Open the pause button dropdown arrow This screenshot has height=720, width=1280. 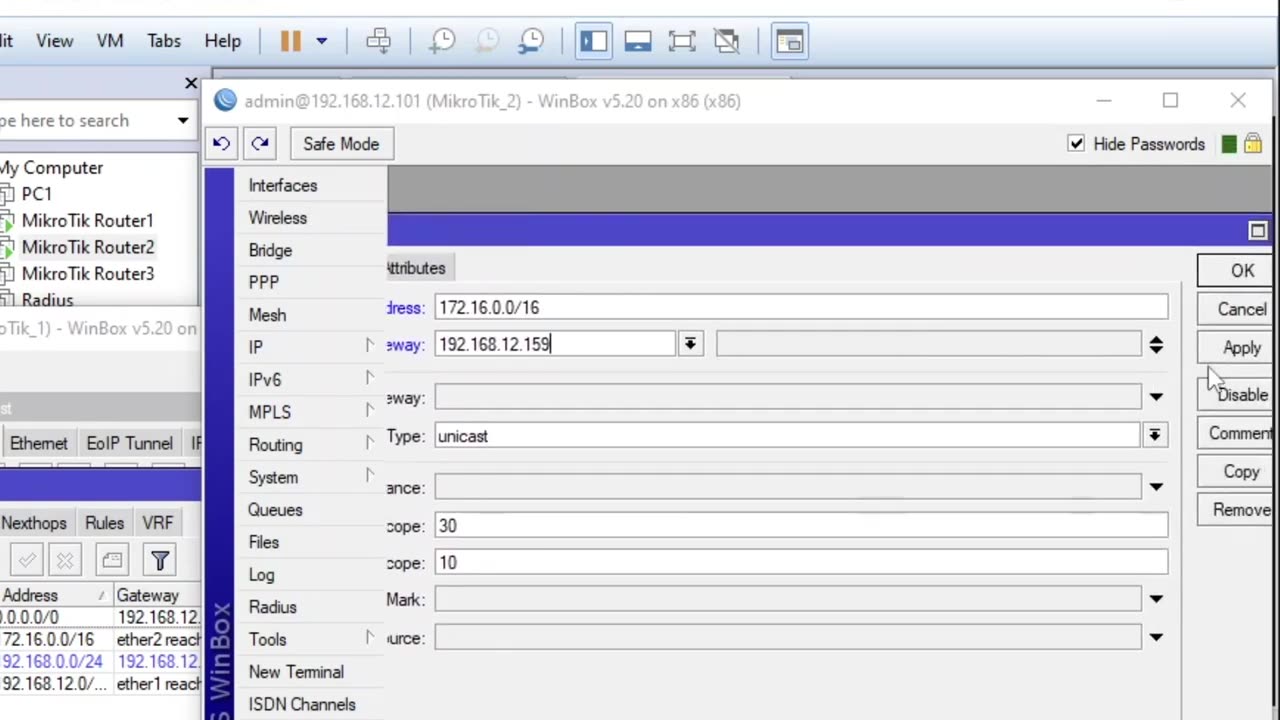(322, 41)
